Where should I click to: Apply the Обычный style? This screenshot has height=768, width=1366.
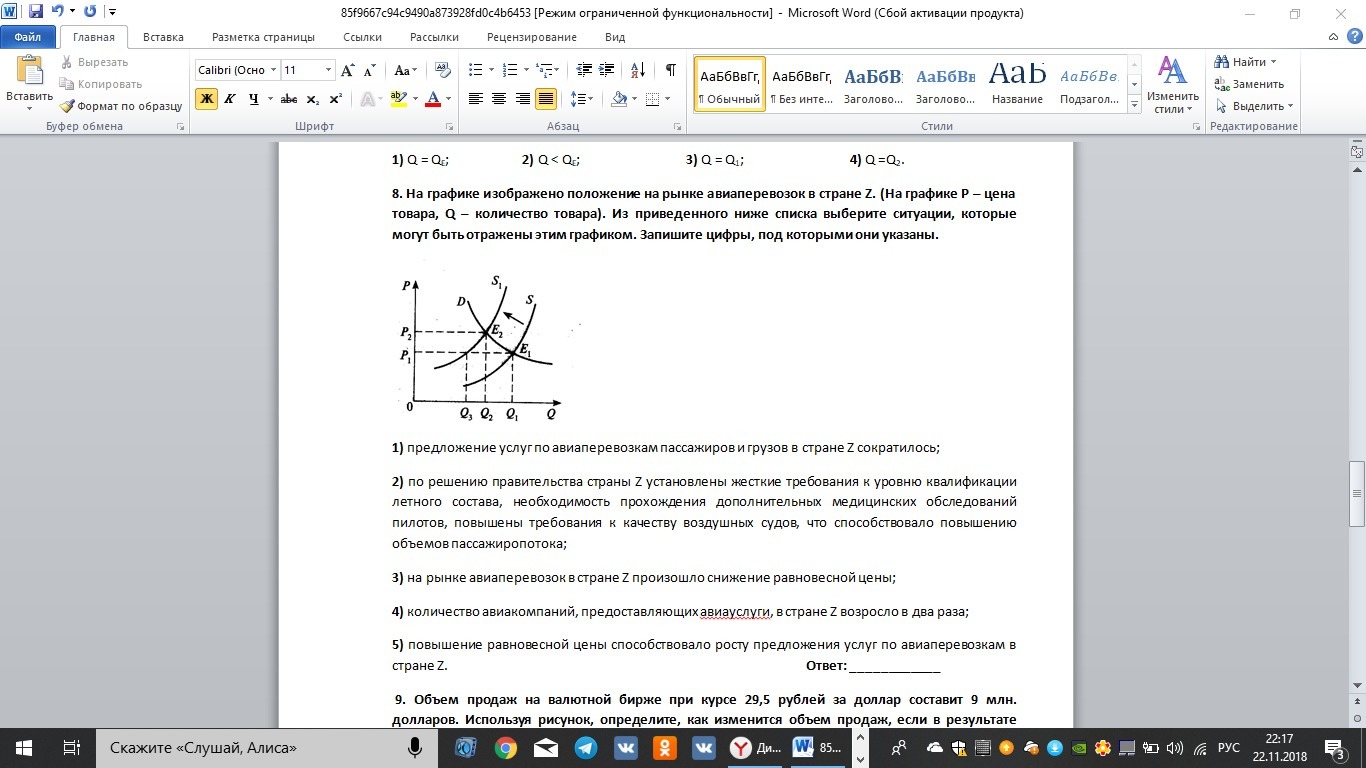730,84
